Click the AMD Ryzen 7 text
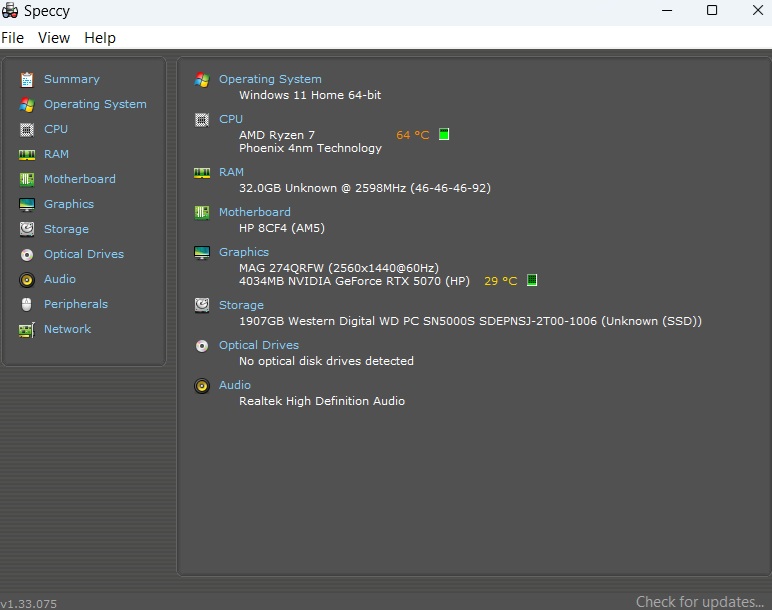Image resolution: width=772 pixels, height=610 pixels. click(x=277, y=135)
